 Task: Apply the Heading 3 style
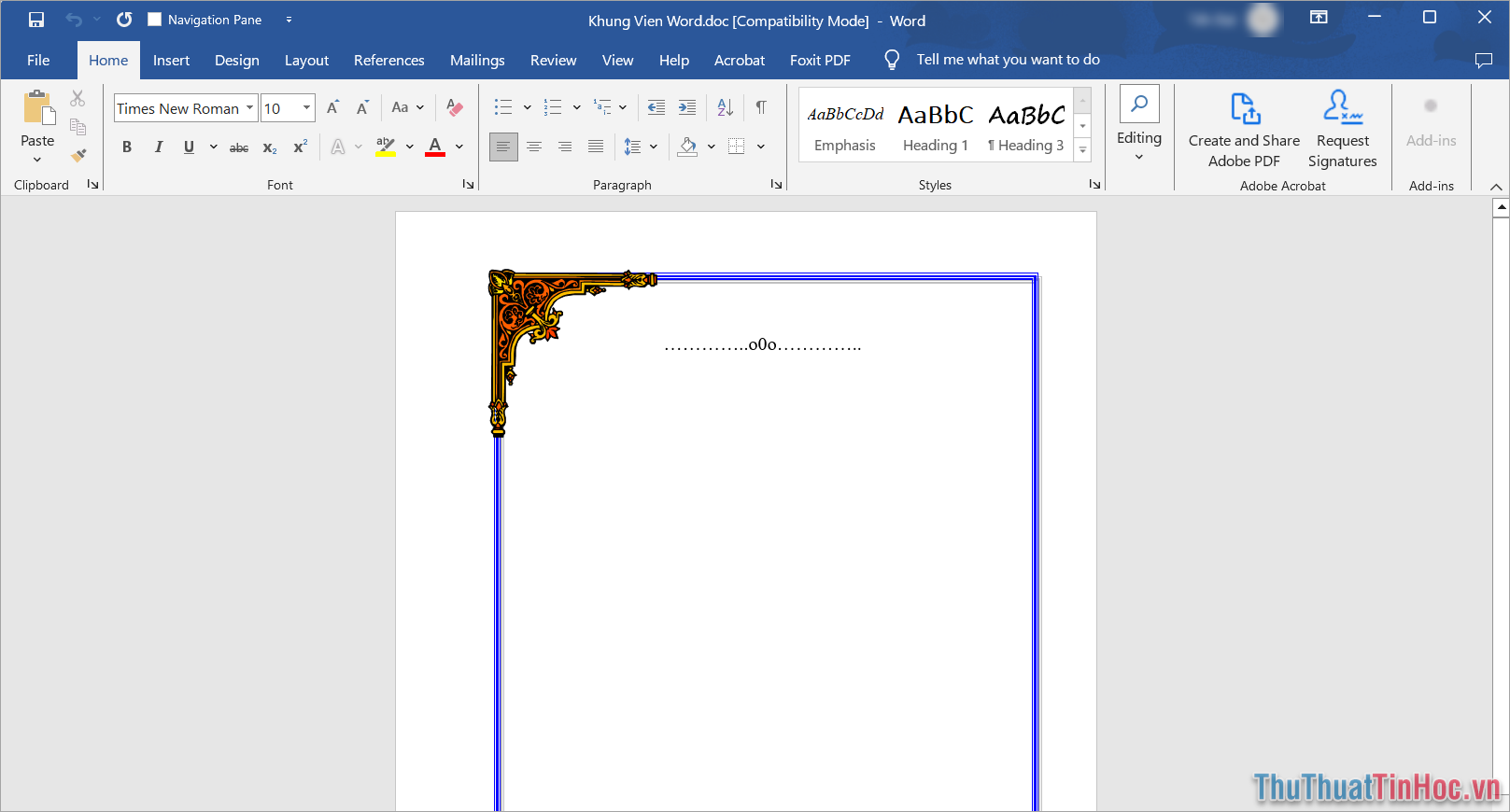(x=1026, y=127)
